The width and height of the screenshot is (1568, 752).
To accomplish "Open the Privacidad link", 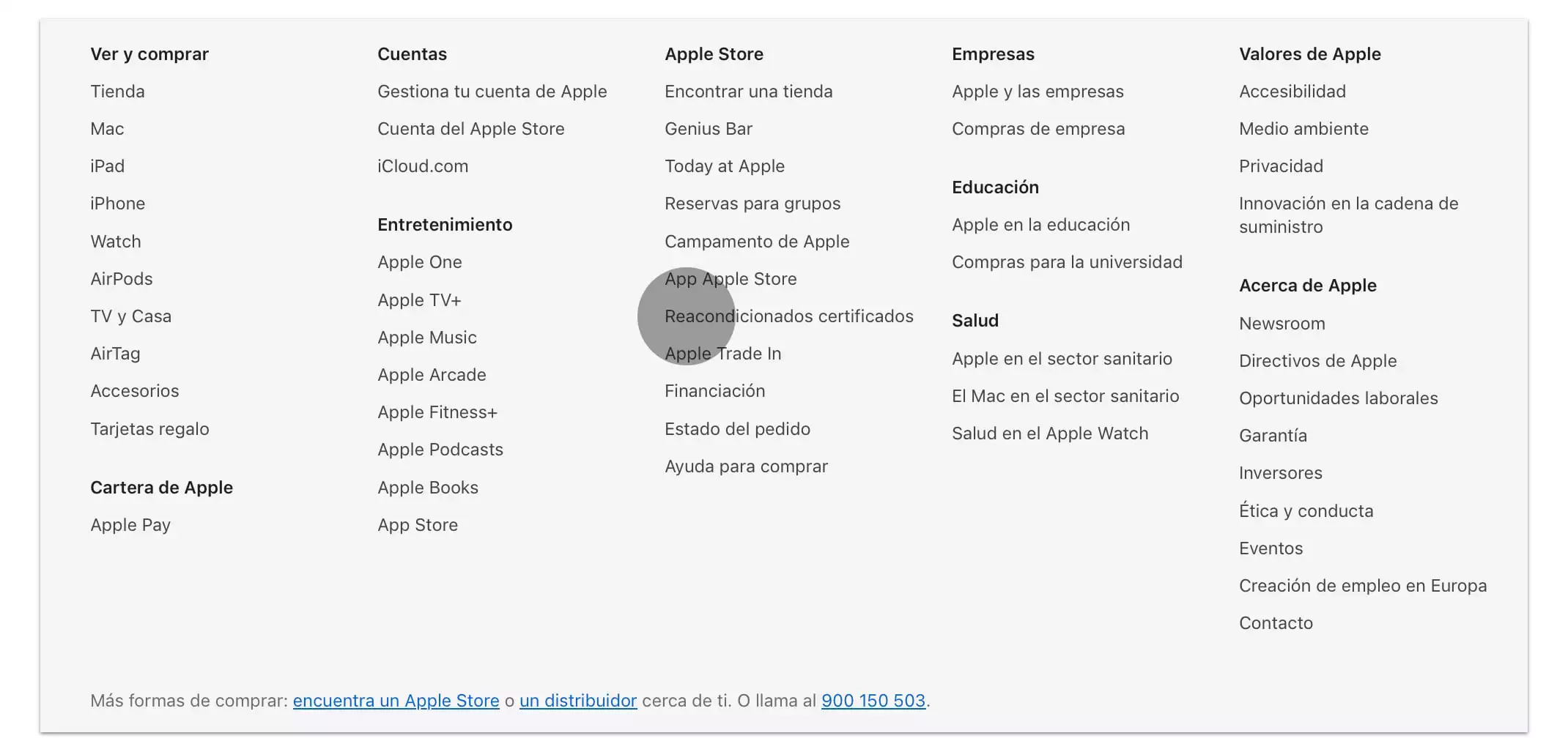I will (x=1281, y=166).
